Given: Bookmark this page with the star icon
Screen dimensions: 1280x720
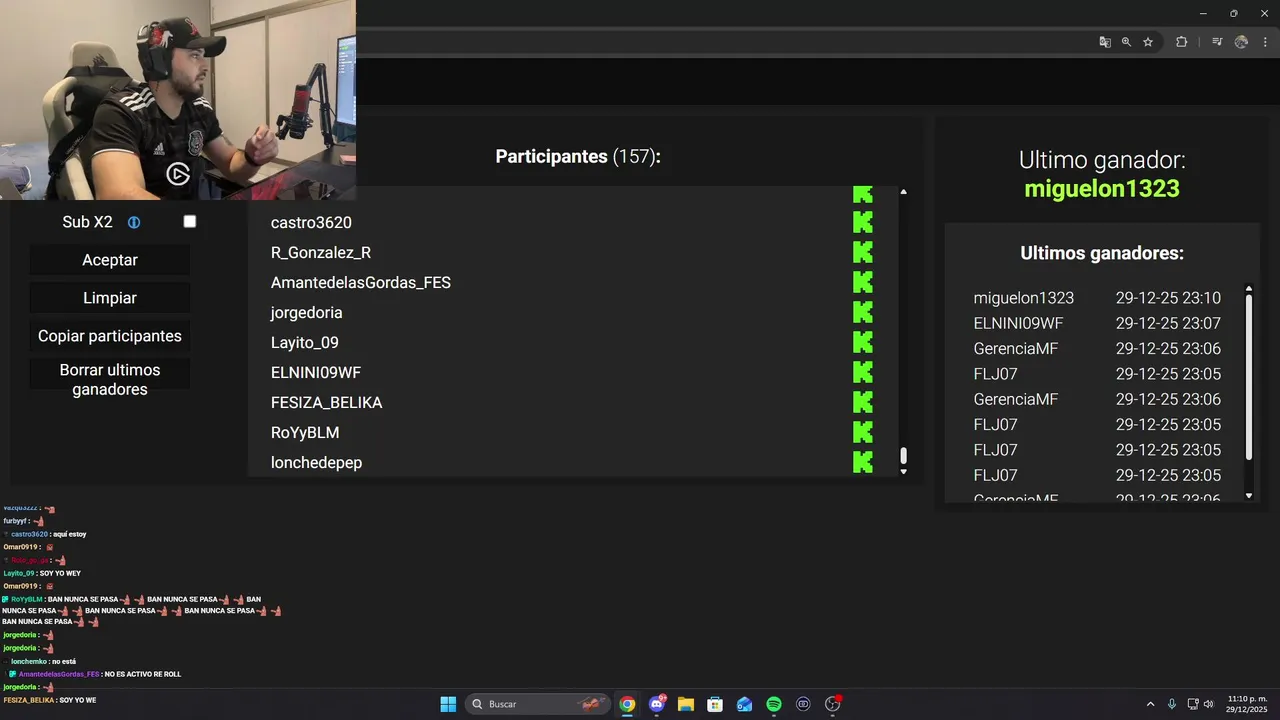Looking at the screenshot, I should click(1148, 42).
